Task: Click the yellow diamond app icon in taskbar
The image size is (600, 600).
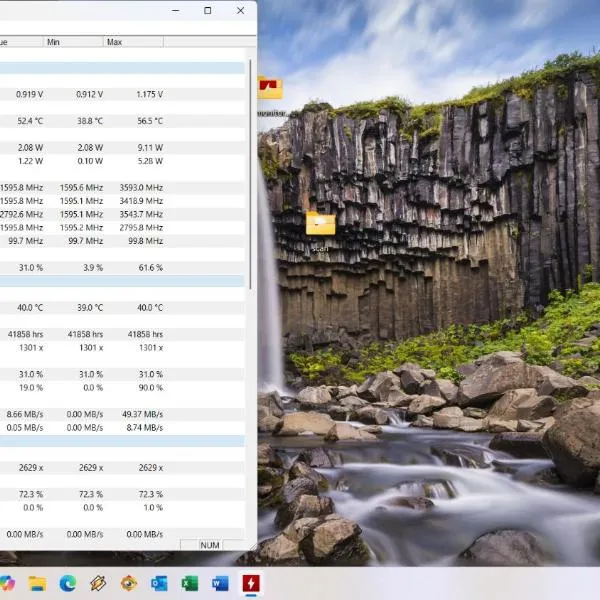Action: 98,582
